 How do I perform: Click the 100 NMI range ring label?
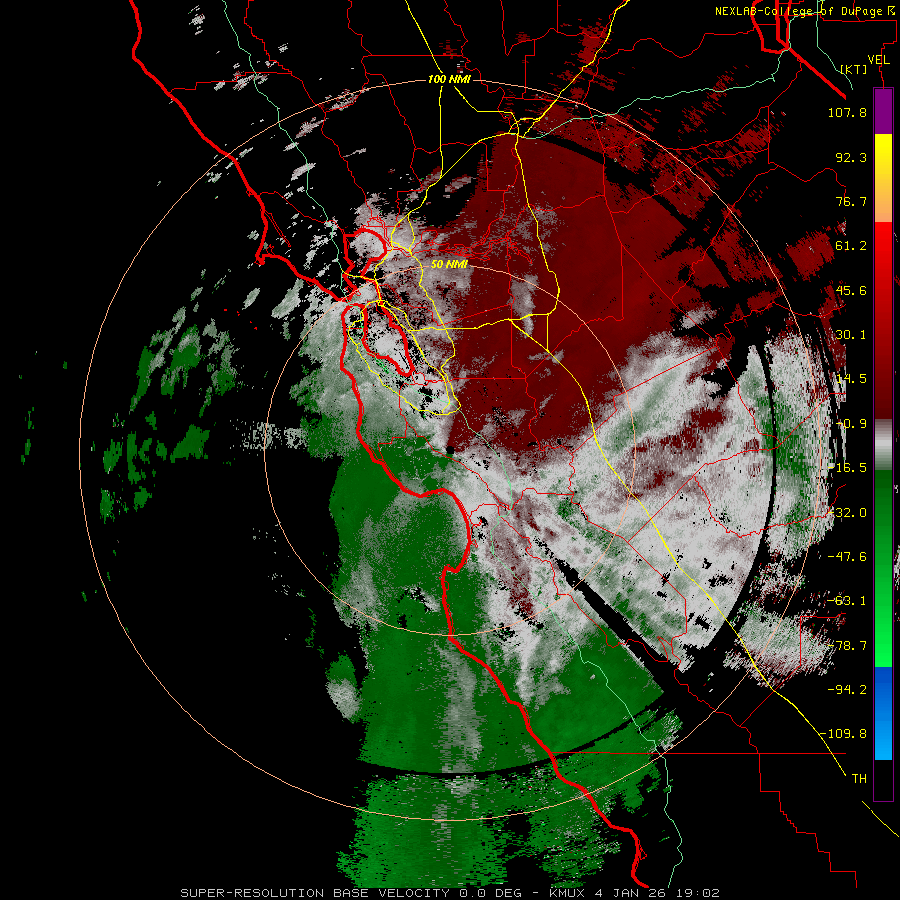pos(449,79)
